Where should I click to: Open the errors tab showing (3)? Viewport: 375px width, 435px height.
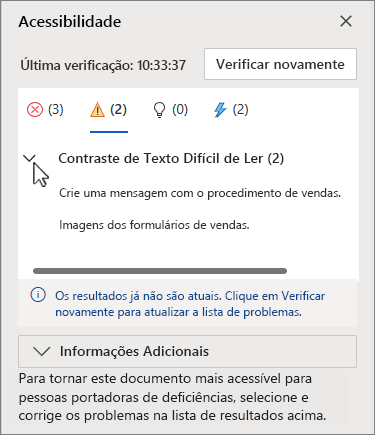coord(45,110)
